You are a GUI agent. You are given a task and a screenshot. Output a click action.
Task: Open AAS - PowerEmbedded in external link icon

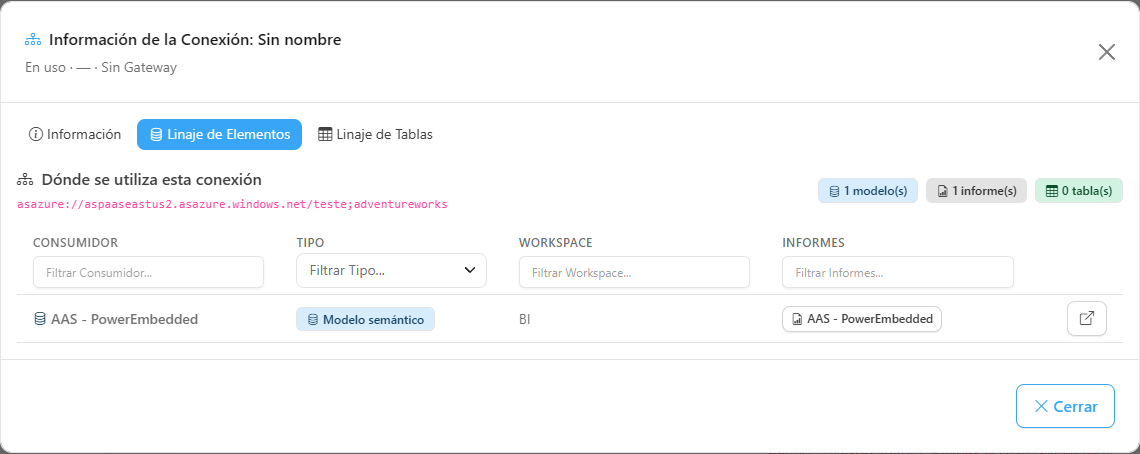click(1087, 319)
